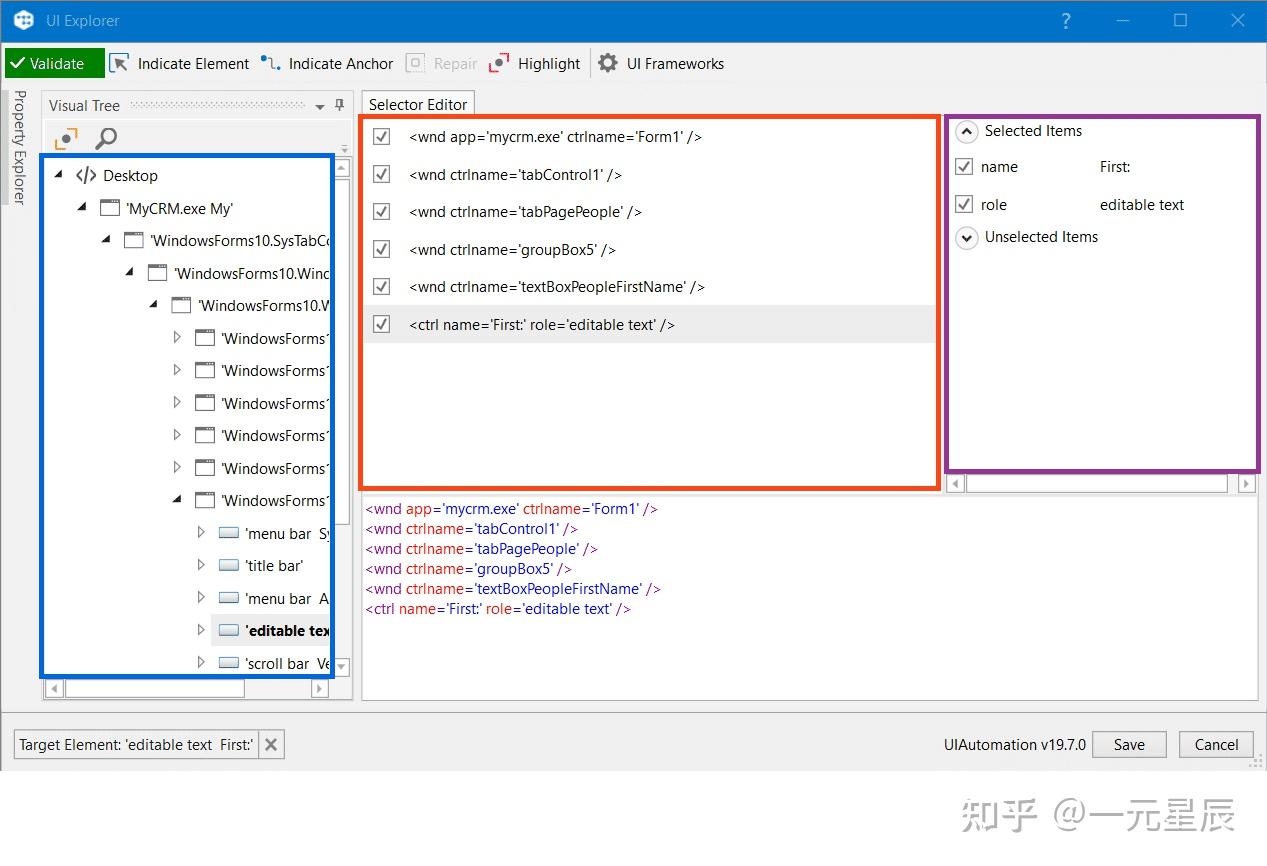Click the disabled Repair icon
Image resolution: width=1267 pixels, height=866 pixels.
(413, 62)
